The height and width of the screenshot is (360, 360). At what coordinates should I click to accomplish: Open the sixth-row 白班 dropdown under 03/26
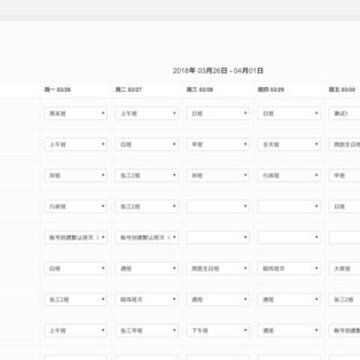[76, 268]
